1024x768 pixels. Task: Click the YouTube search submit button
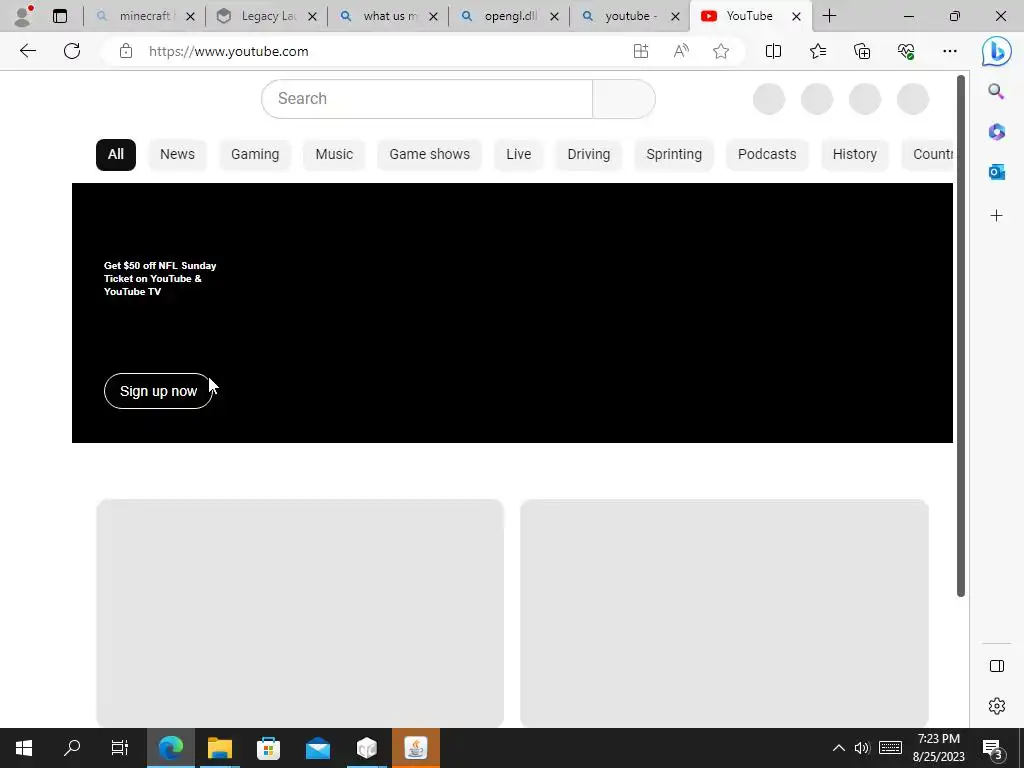coord(624,99)
